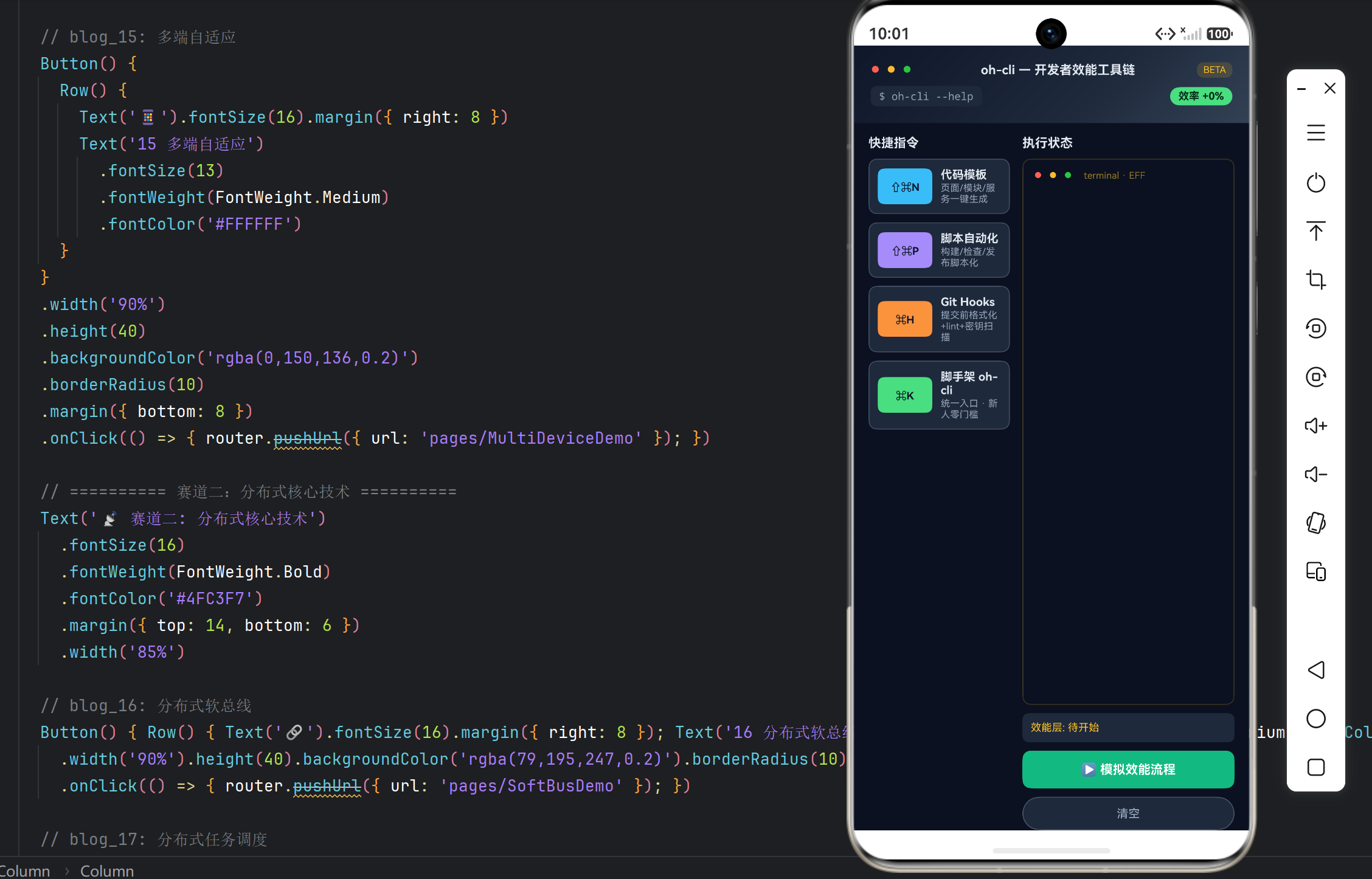Screen dimensions: 1372x879
Task: Click the terminal · EFF label
Action: point(1114,176)
